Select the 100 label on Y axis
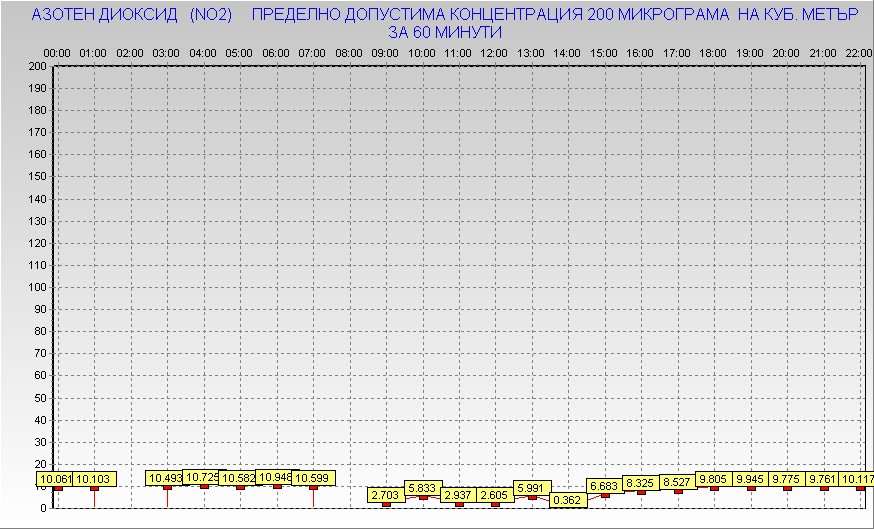 coord(37,287)
